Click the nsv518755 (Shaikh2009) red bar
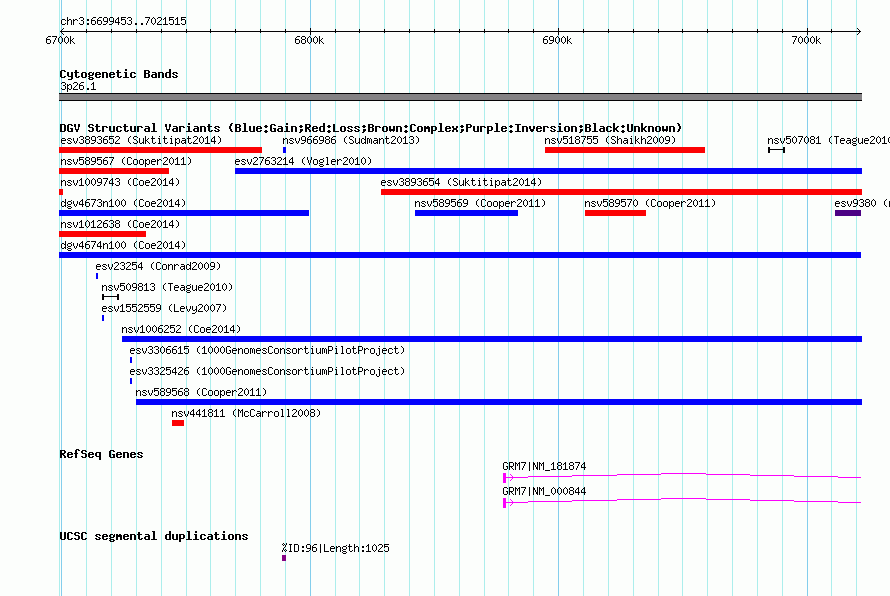The image size is (890, 596). [x=625, y=150]
